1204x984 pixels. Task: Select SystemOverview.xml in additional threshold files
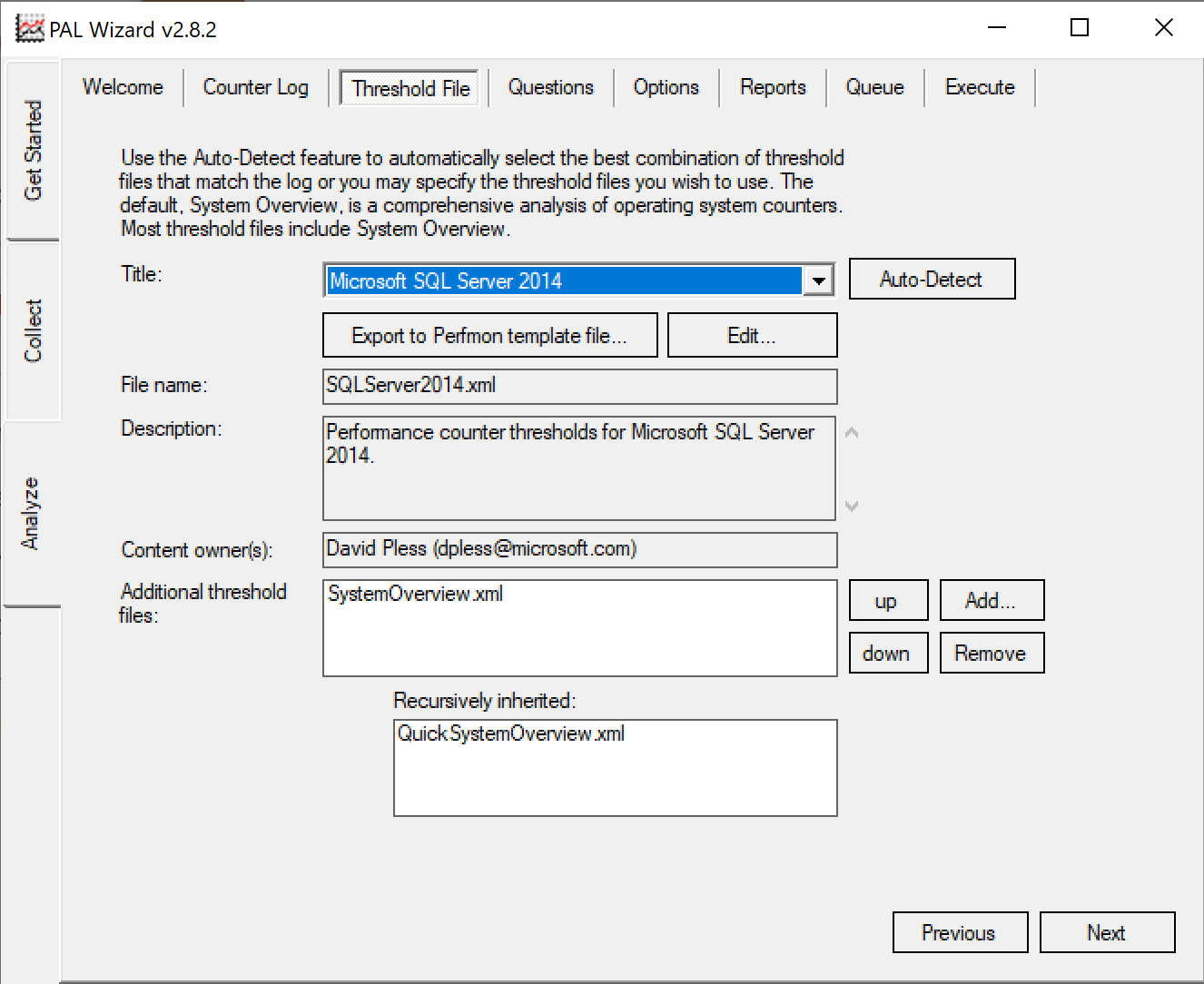point(414,593)
